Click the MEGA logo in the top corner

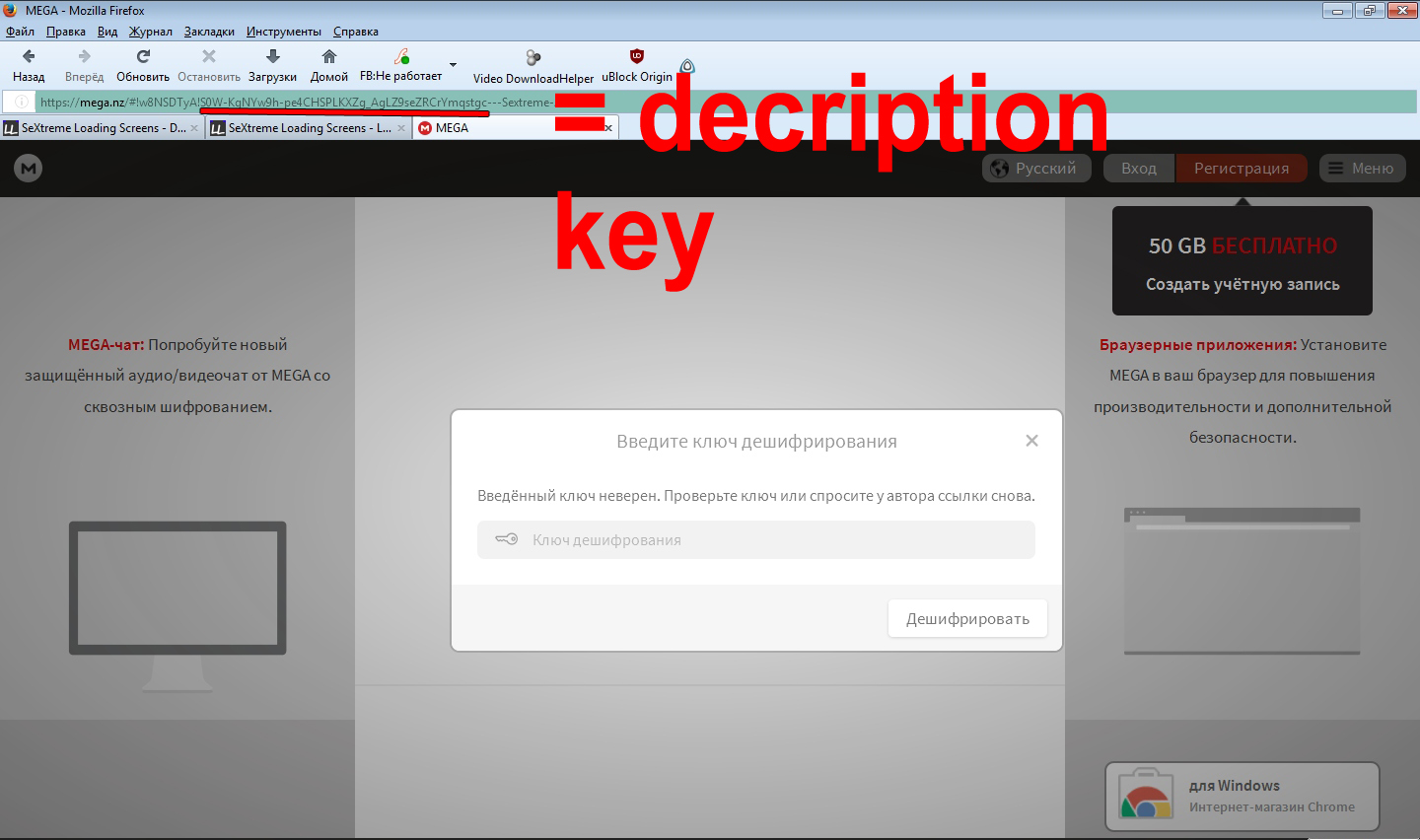pyautogui.click(x=28, y=168)
